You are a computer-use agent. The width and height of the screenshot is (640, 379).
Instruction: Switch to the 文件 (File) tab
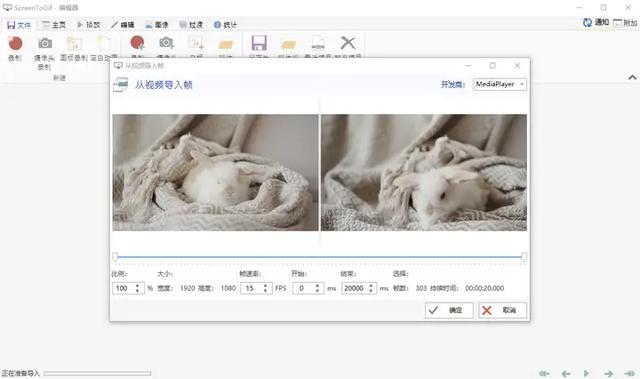click(x=19, y=25)
